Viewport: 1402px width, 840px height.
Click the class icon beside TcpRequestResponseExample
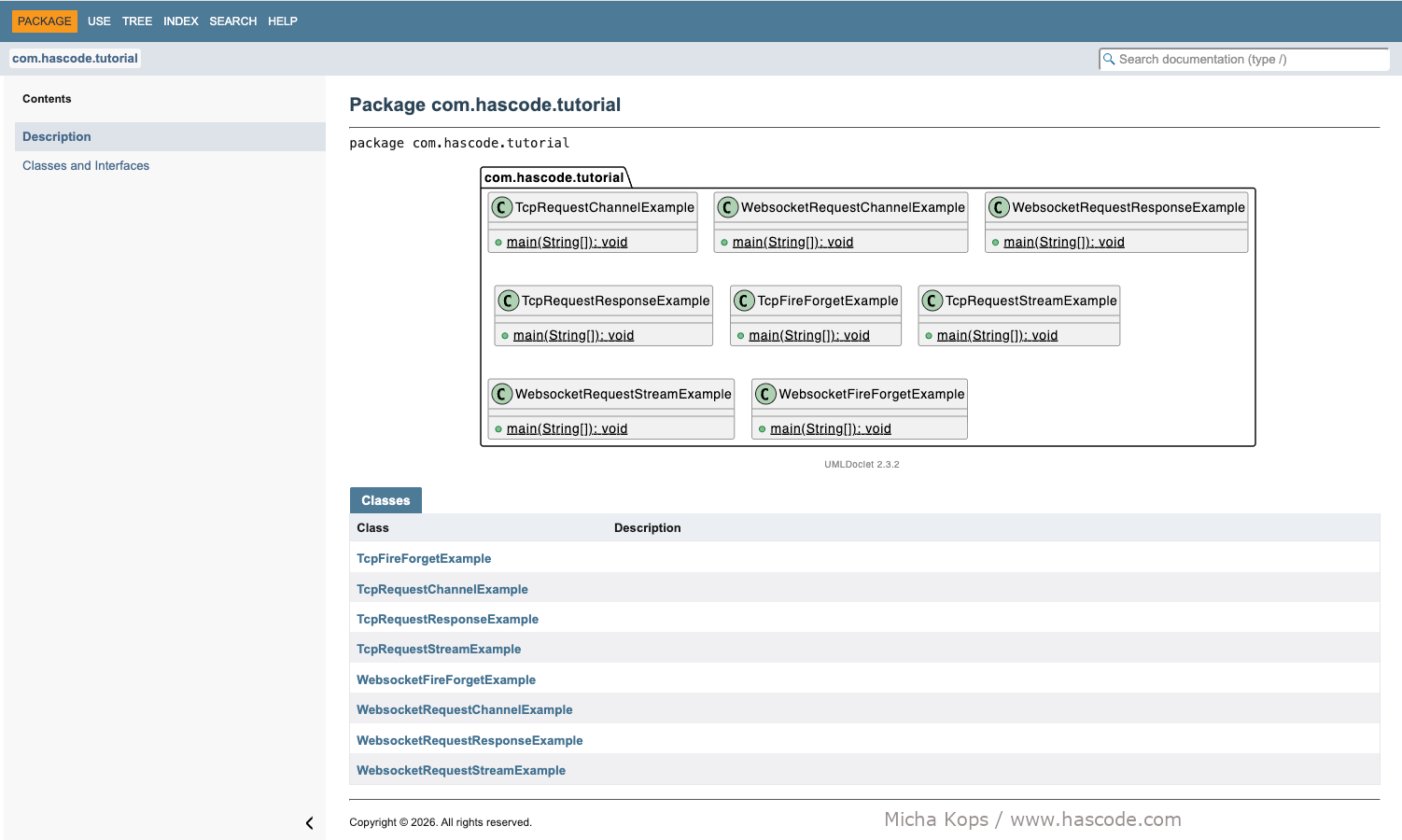pyautogui.click(x=509, y=301)
